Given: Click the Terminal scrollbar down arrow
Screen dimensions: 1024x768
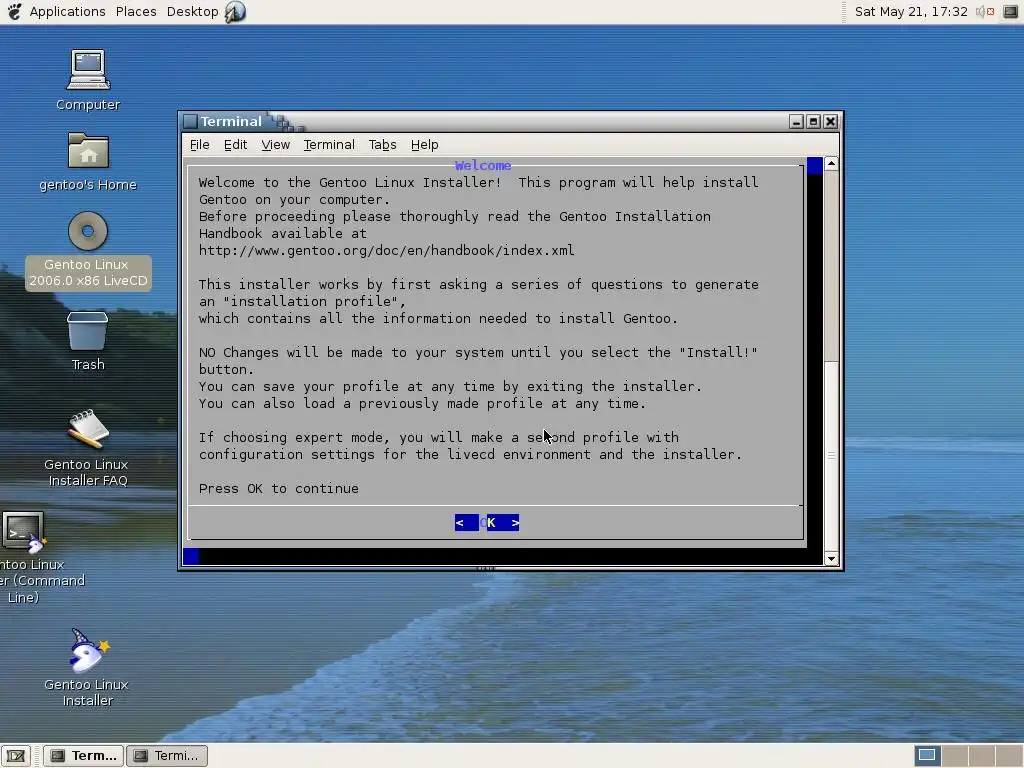Looking at the screenshot, I should [x=831, y=558].
